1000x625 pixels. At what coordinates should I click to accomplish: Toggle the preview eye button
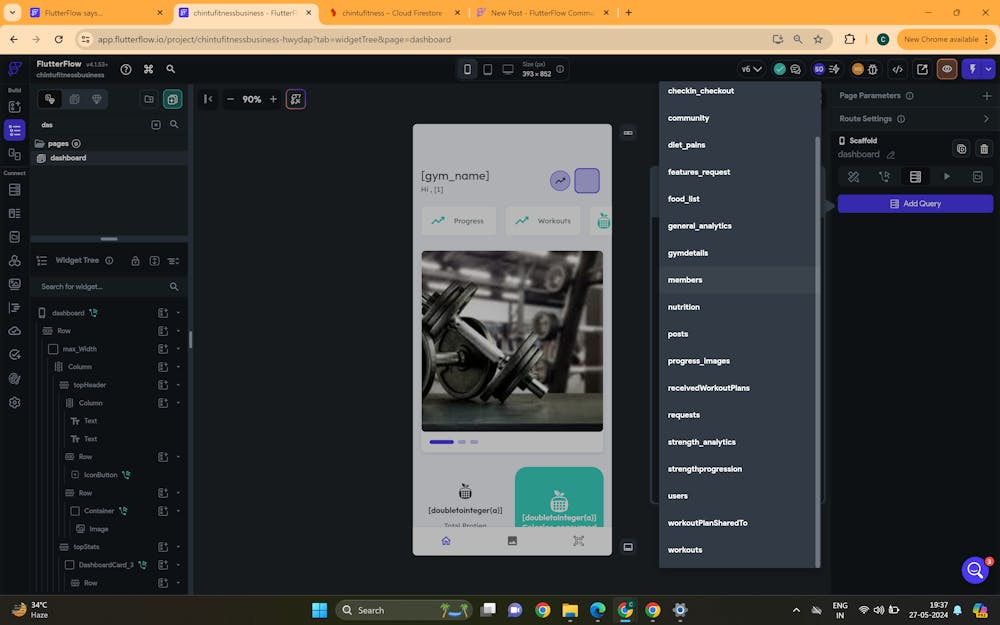[947, 69]
